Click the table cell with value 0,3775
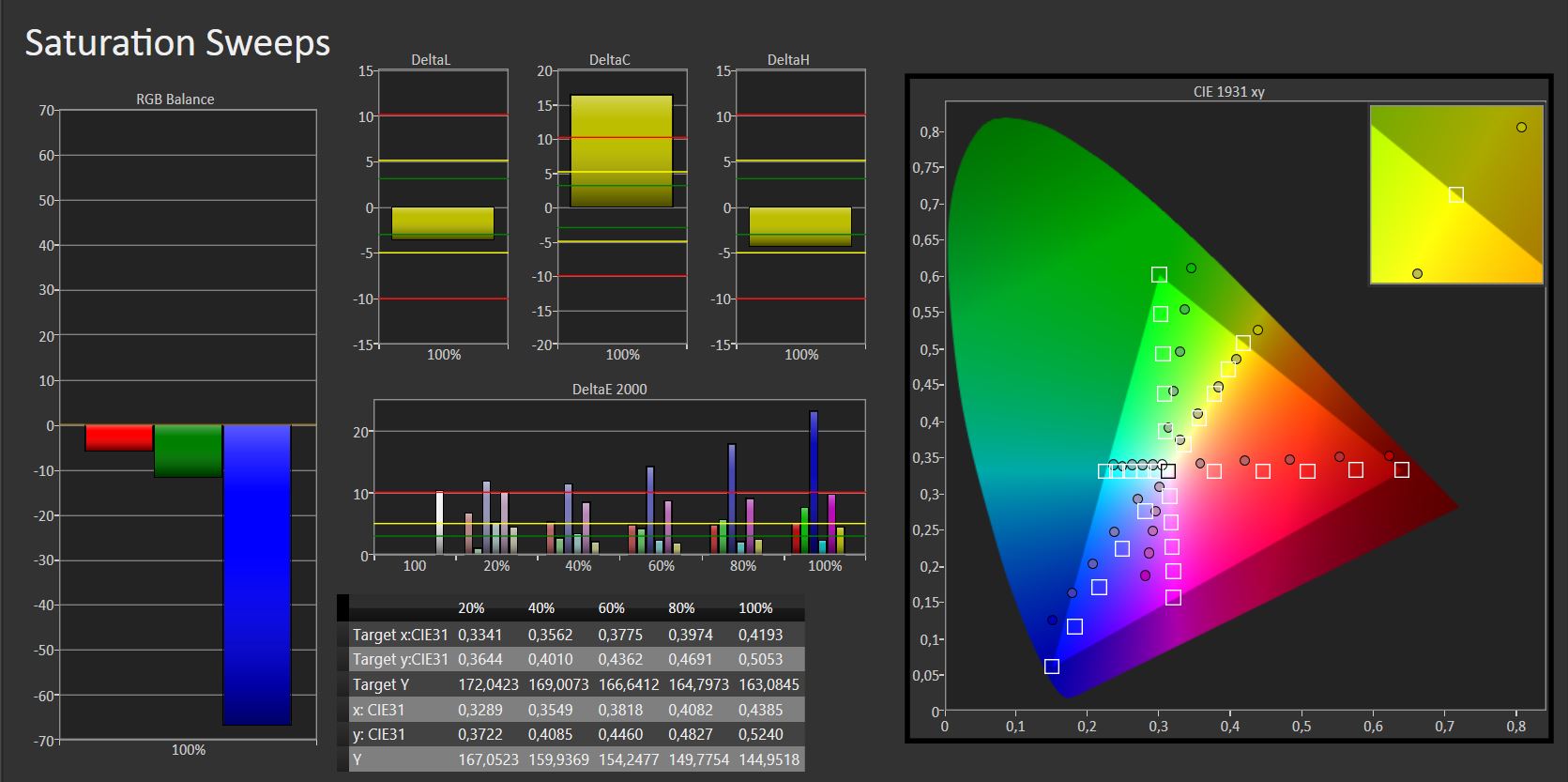The height and width of the screenshot is (782, 1568). point(620,635)
